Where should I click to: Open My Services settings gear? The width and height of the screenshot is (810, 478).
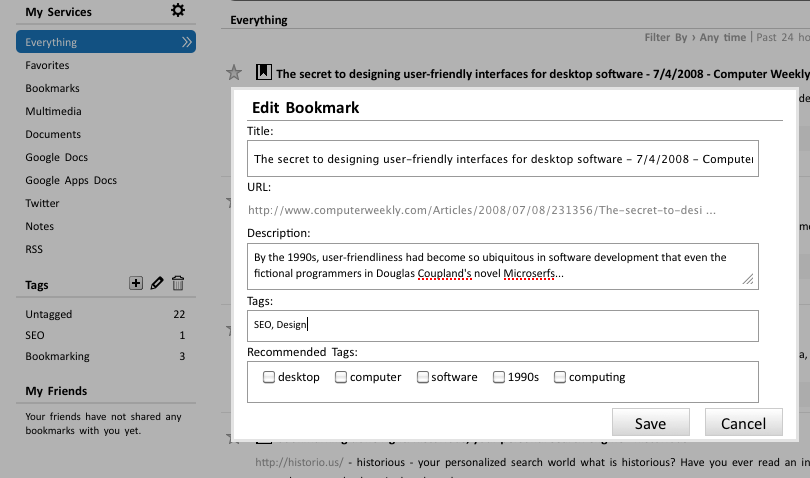pos(178,10)
